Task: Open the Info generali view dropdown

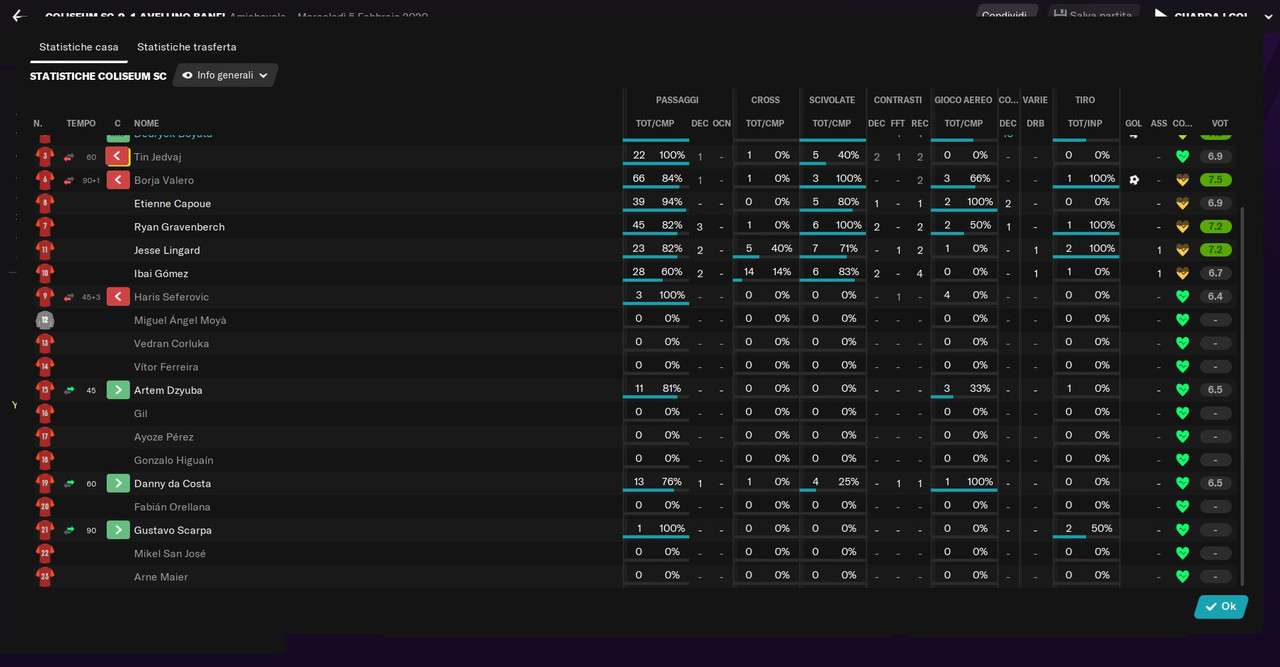Action: click(x=226, y=75)
